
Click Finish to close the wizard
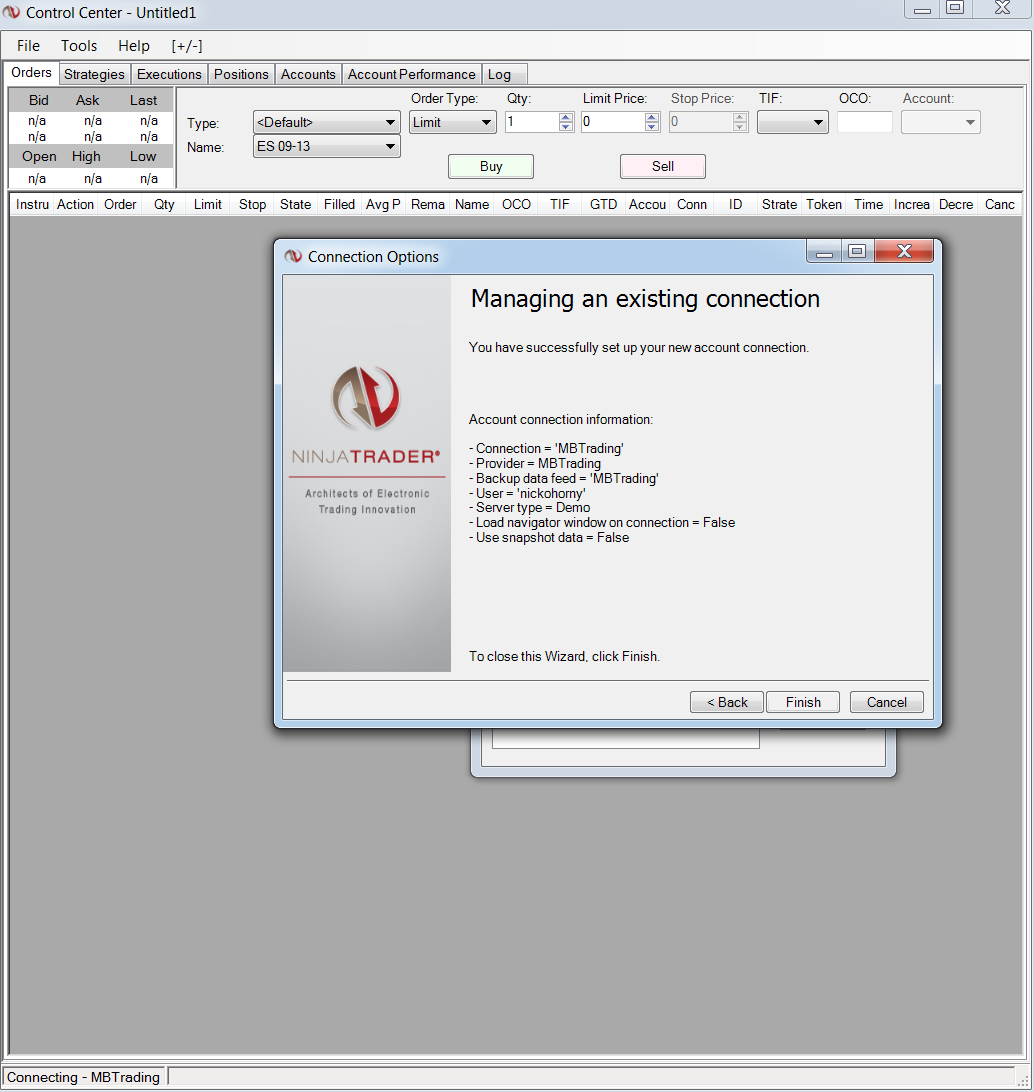[803, 702]
